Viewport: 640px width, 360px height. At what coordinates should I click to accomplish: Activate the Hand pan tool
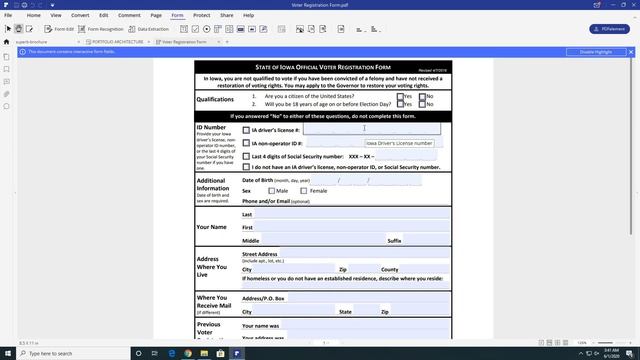(x=19, y=29)
